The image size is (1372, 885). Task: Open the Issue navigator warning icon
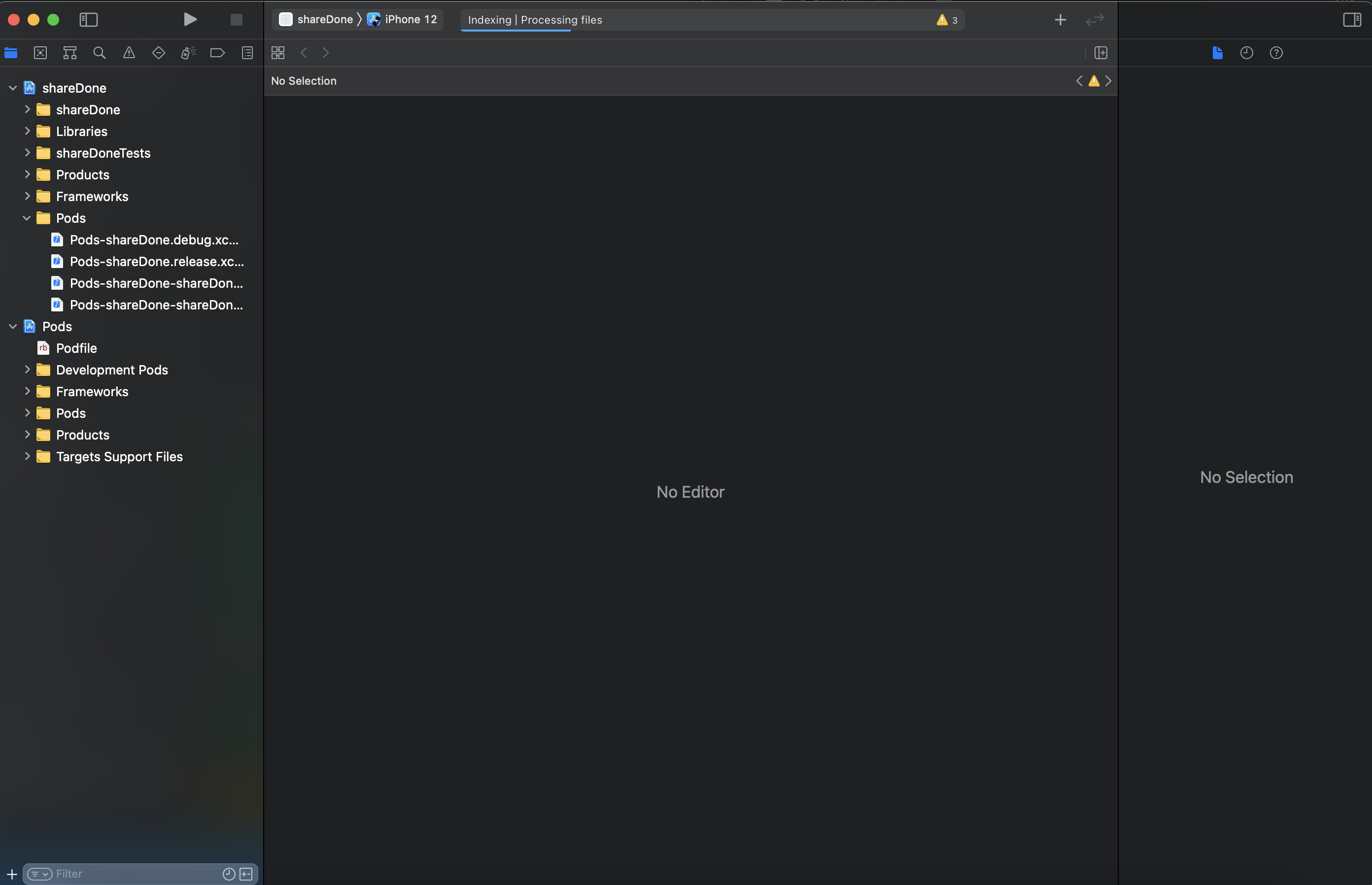(x=129, y=53)
